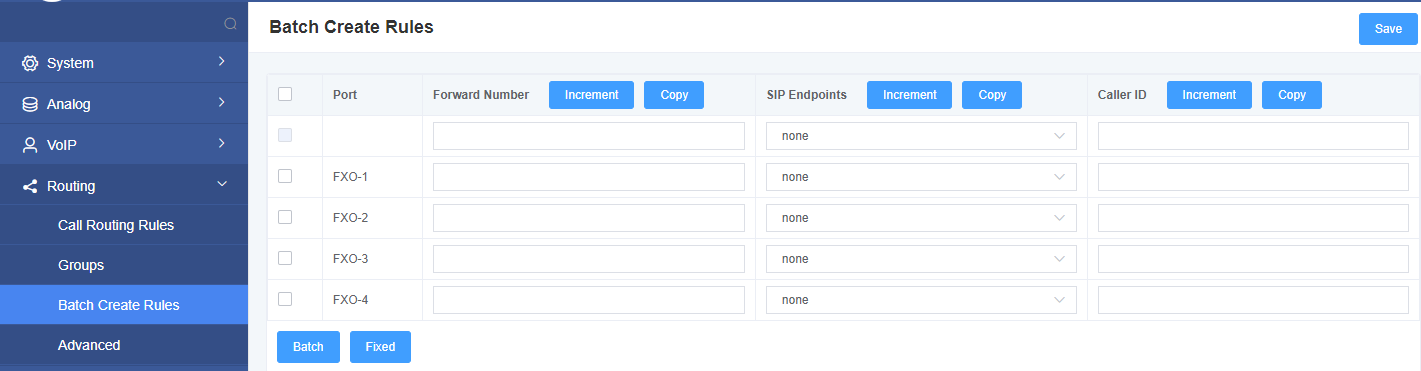Click Increment for Caller ID
Screen dimensions: 1421x371
[1209, 95]
